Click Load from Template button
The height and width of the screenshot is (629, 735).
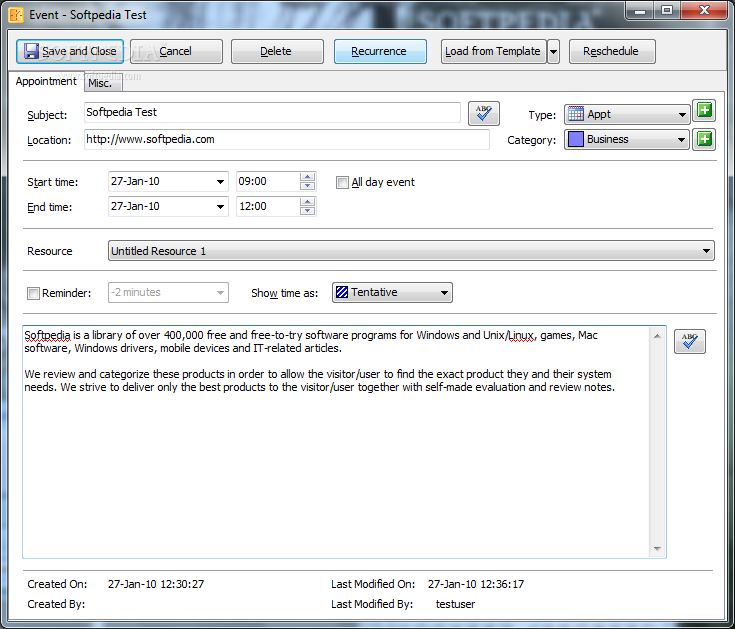[494, 51]
